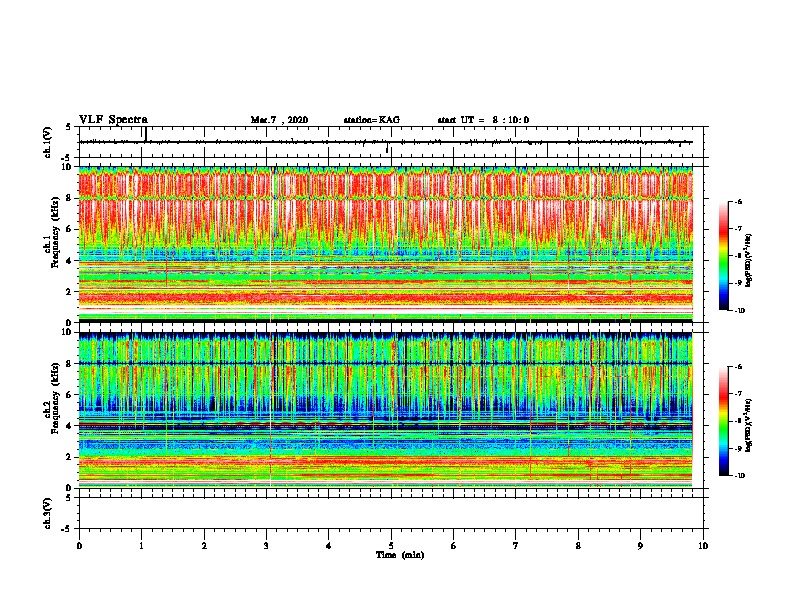Click the "VLF Spectra" plot title
The image size is (792, 612).
pos(113,120)
